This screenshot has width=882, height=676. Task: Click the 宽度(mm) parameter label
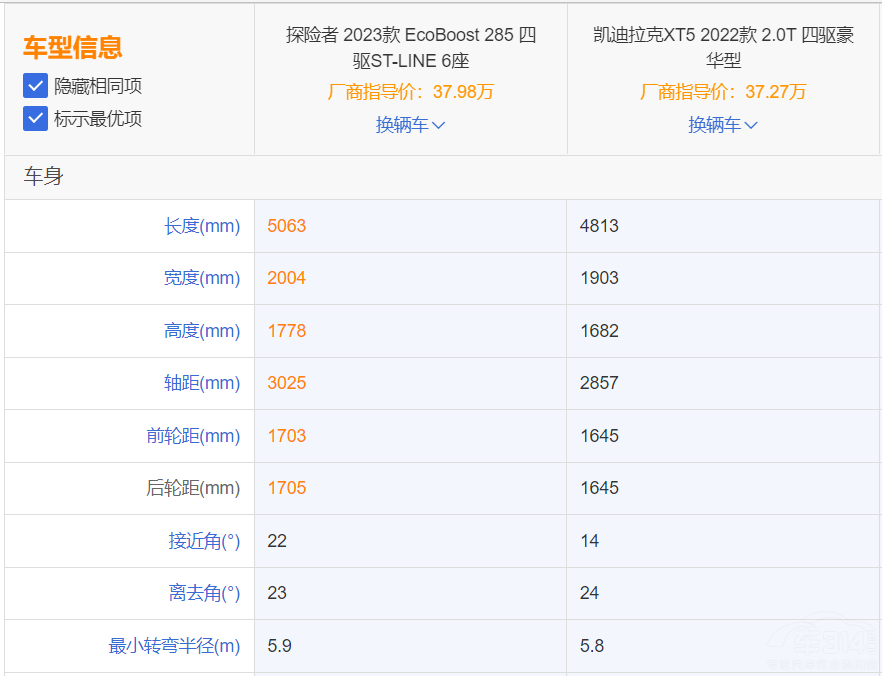(202, 278)
